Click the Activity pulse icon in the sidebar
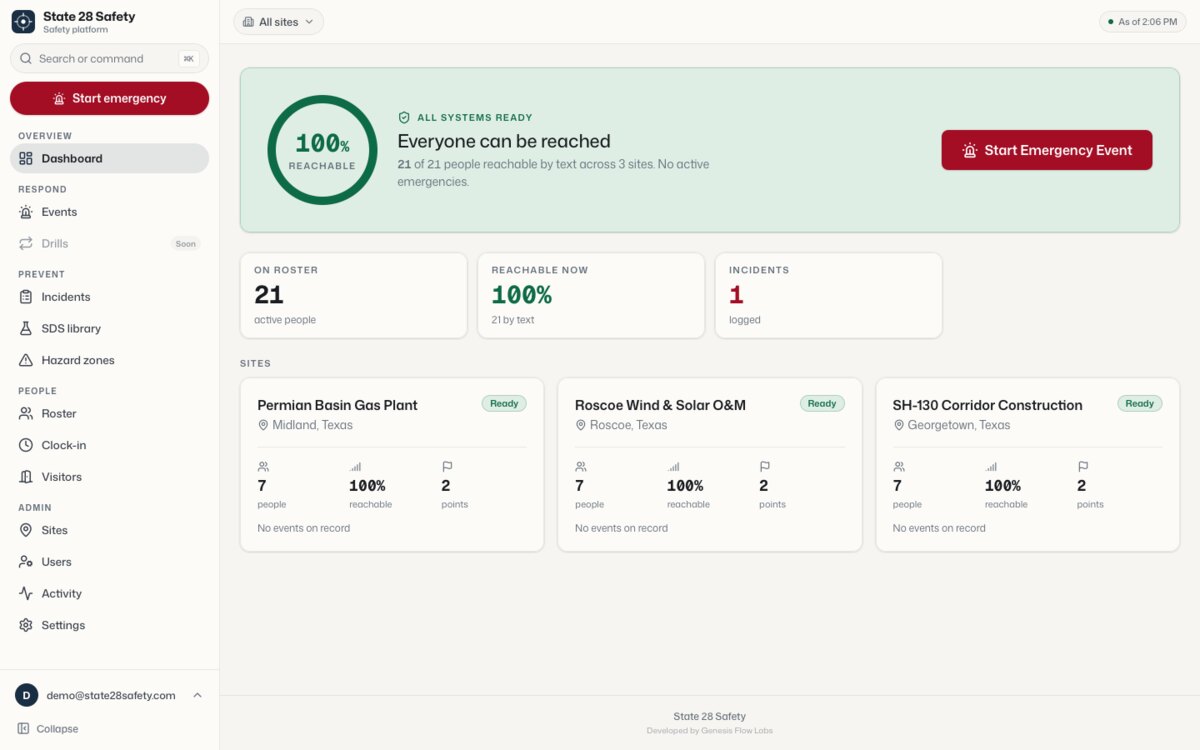 coord(26,593)
